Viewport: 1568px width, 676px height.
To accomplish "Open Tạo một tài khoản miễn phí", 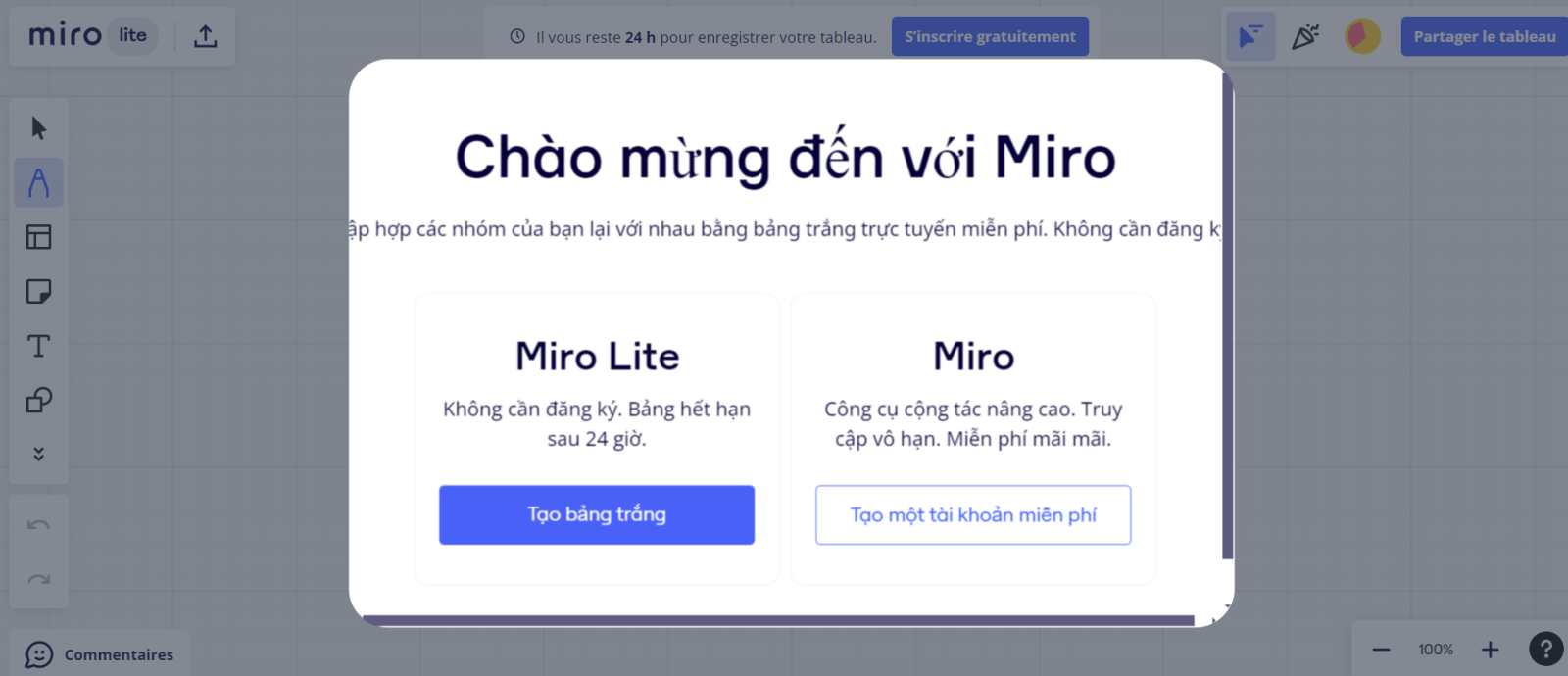I will (x=972, y=514).
